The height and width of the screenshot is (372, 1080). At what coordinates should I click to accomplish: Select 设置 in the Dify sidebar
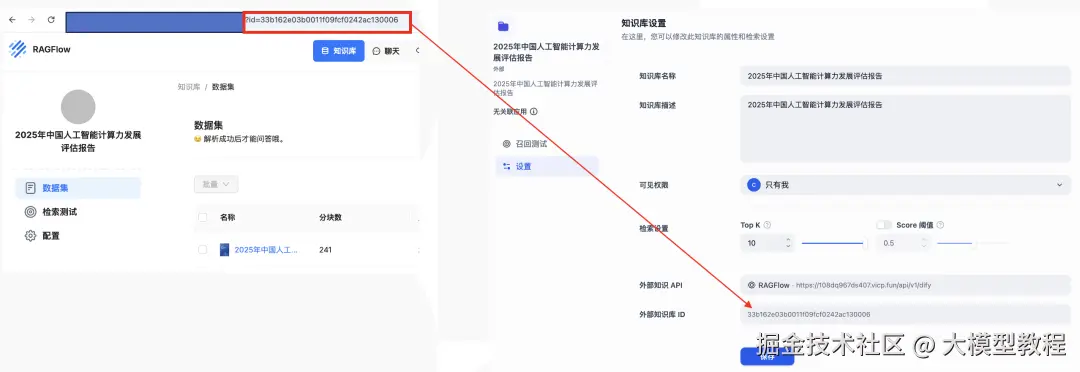point(547,166)
